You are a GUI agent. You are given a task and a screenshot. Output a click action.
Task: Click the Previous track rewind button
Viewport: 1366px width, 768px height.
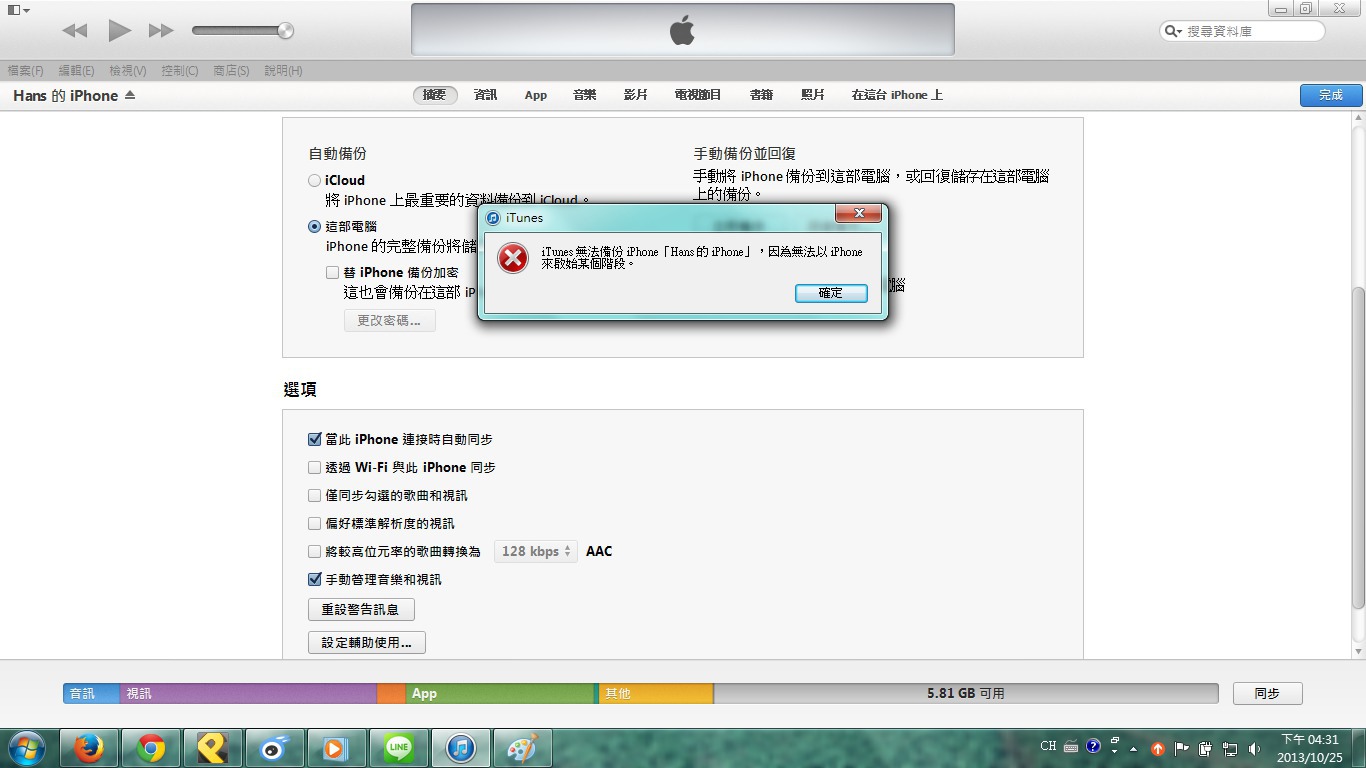pyautogui.click(x=75, y=31)
